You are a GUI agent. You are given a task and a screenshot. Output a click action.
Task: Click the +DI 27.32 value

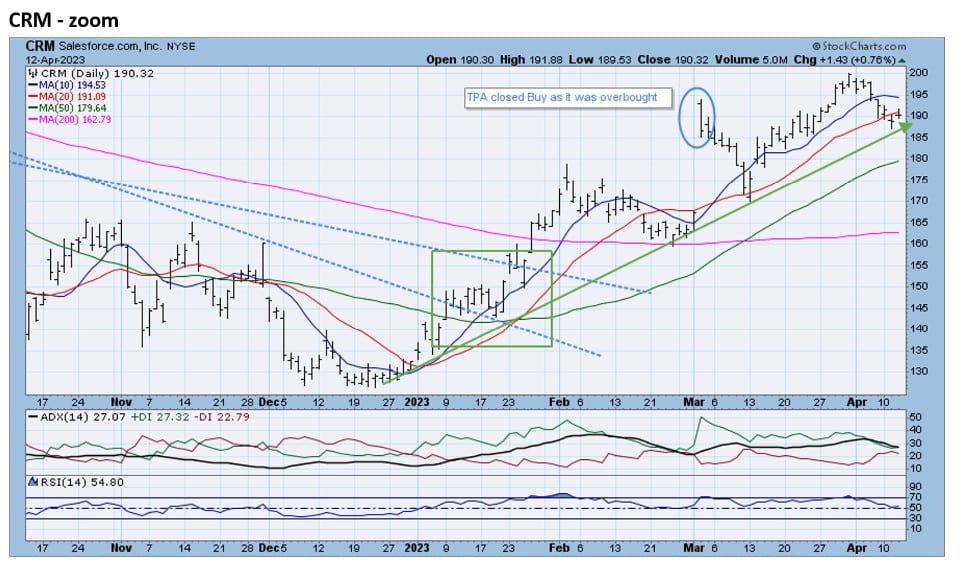pyautogui.click(x=160, y=416)
